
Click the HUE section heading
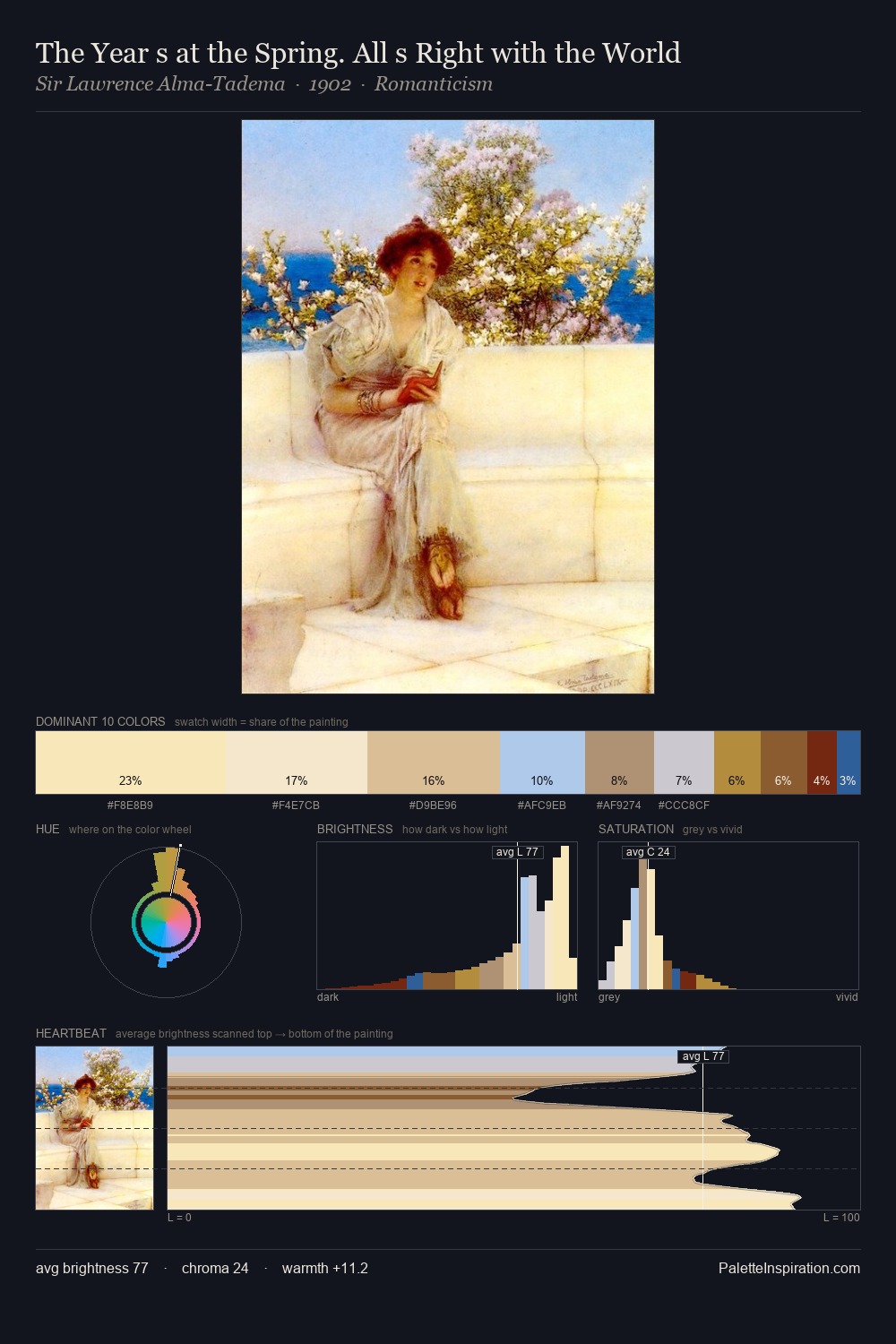pyautogui.click(x=47, y=829)
